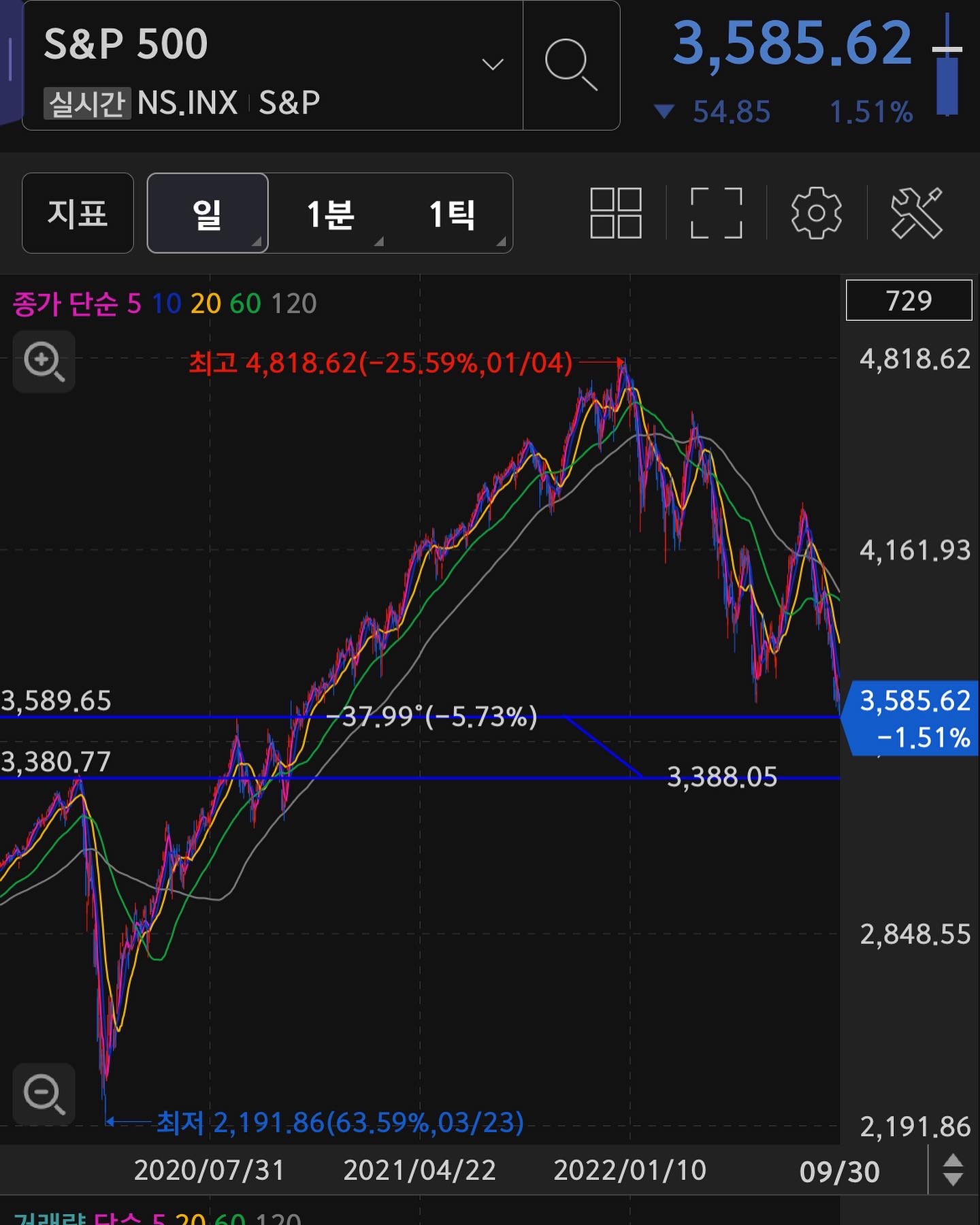Click the 4,161.93 price axis label

click(x=915, y=551)
